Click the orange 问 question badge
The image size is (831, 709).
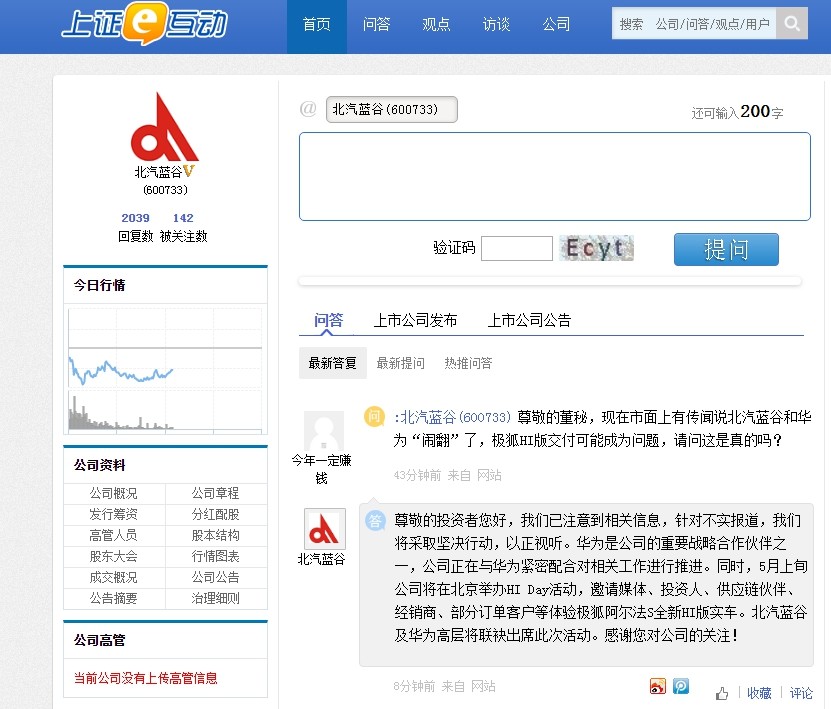tap(374, 416)
